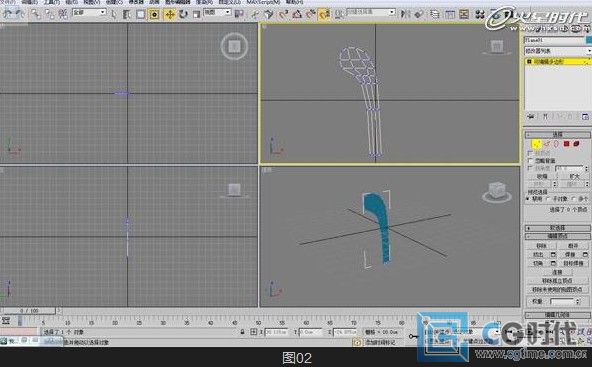Select Element sub-object level icon
The image size is (592, 367).
(577, 144)
